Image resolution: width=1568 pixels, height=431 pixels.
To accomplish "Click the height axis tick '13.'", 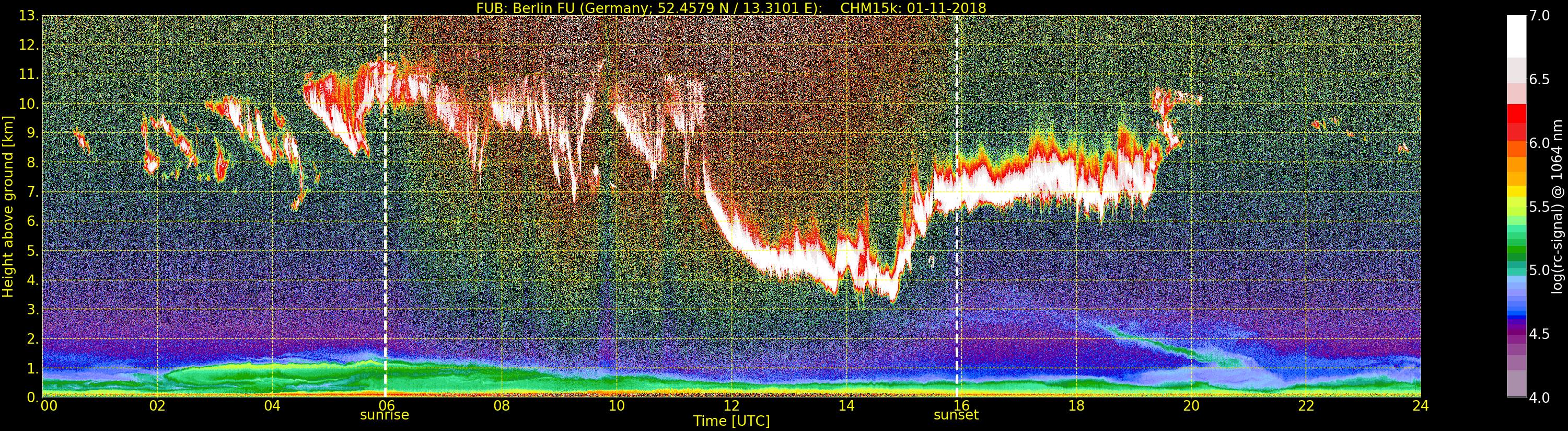I will pyautogui.click(x=29, y=16).
